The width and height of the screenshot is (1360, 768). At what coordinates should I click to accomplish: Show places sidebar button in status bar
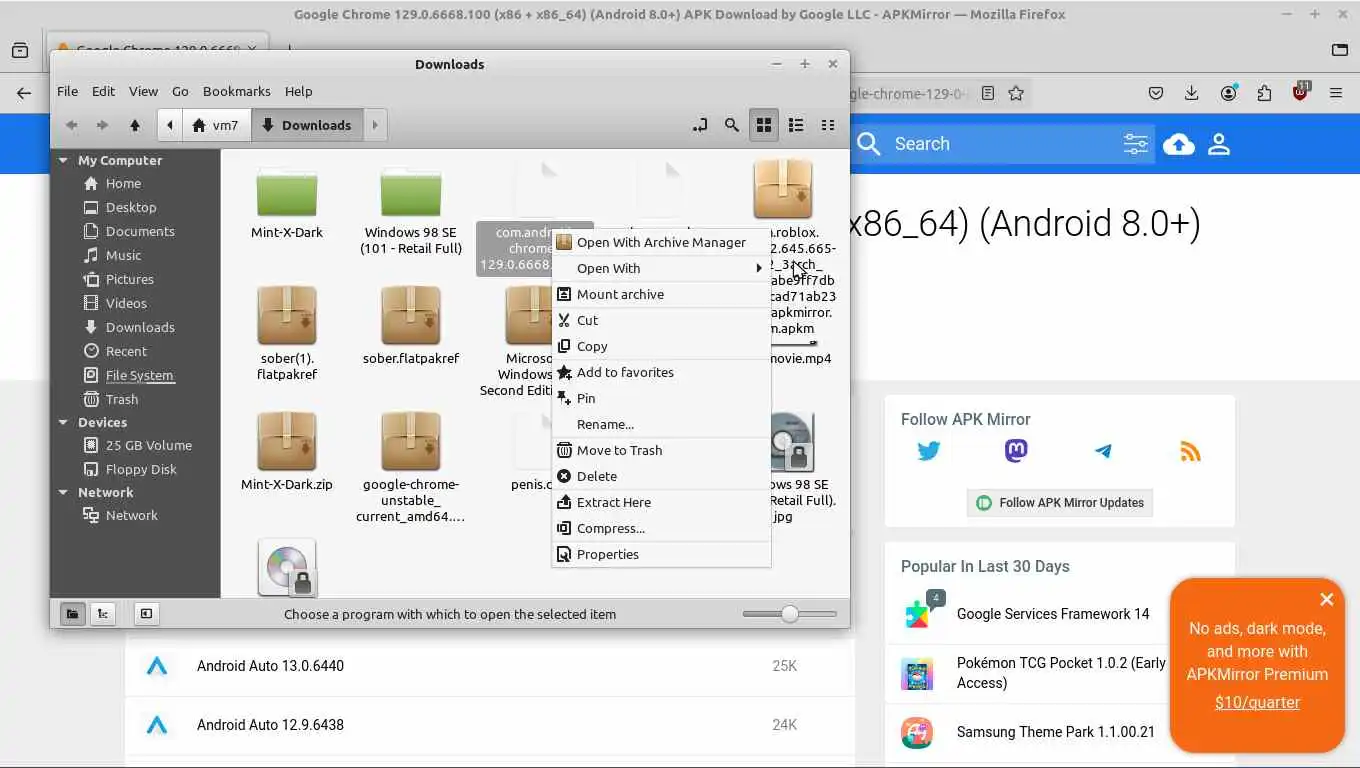[72, 614]
